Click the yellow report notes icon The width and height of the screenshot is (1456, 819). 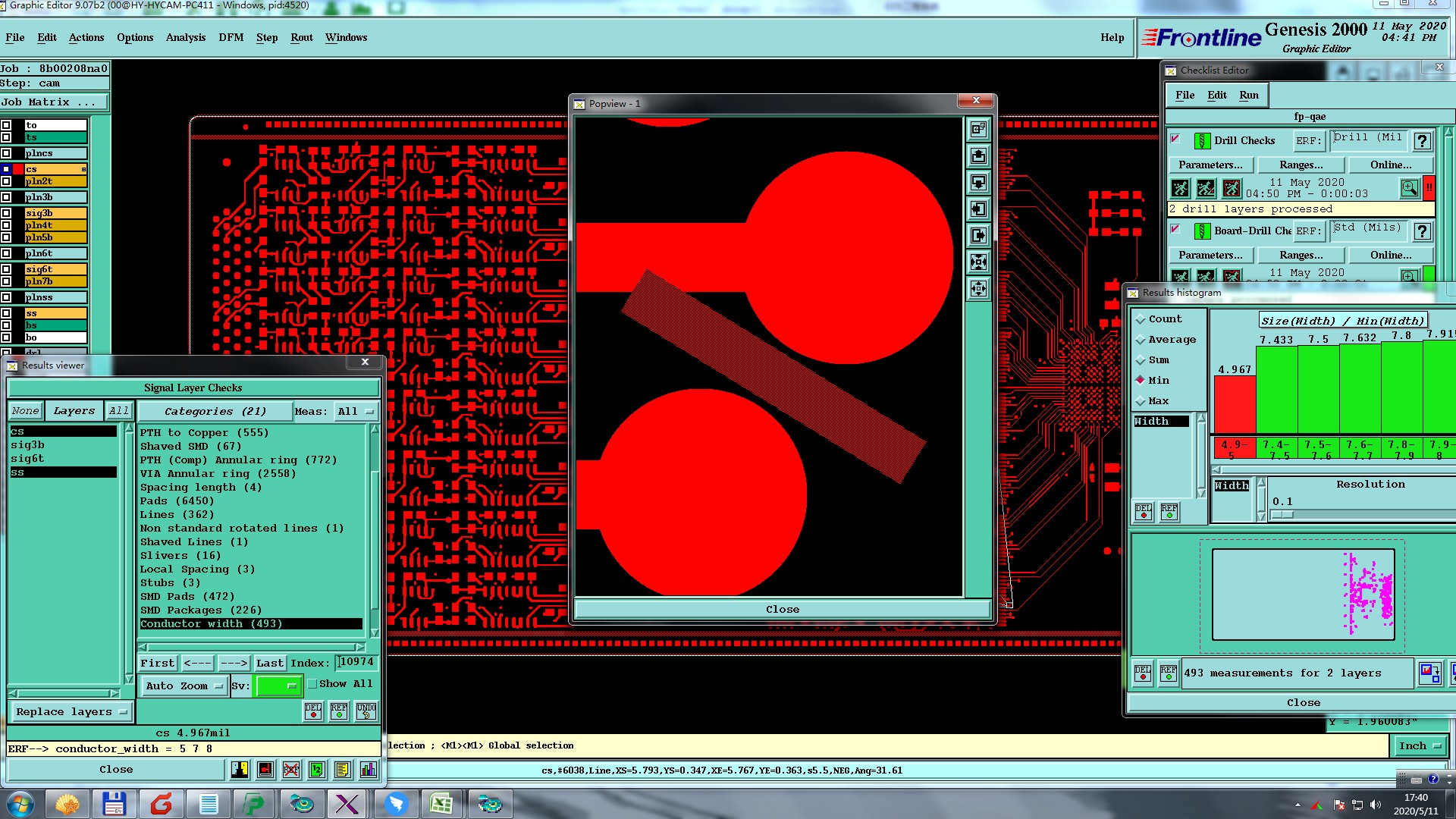(x=342, y=770)
